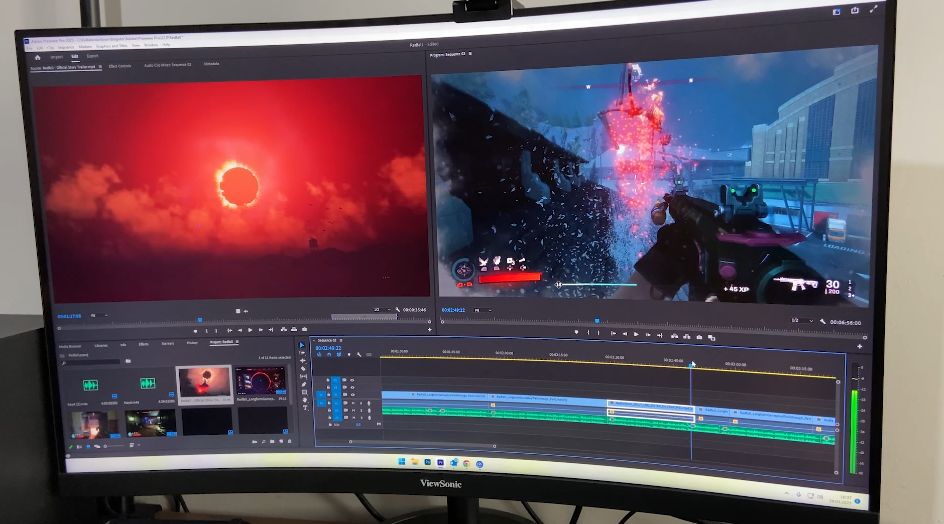The image size is (944, 524).
Task: Click timeline playhead marker on ruler
Action: click(691, 364)
